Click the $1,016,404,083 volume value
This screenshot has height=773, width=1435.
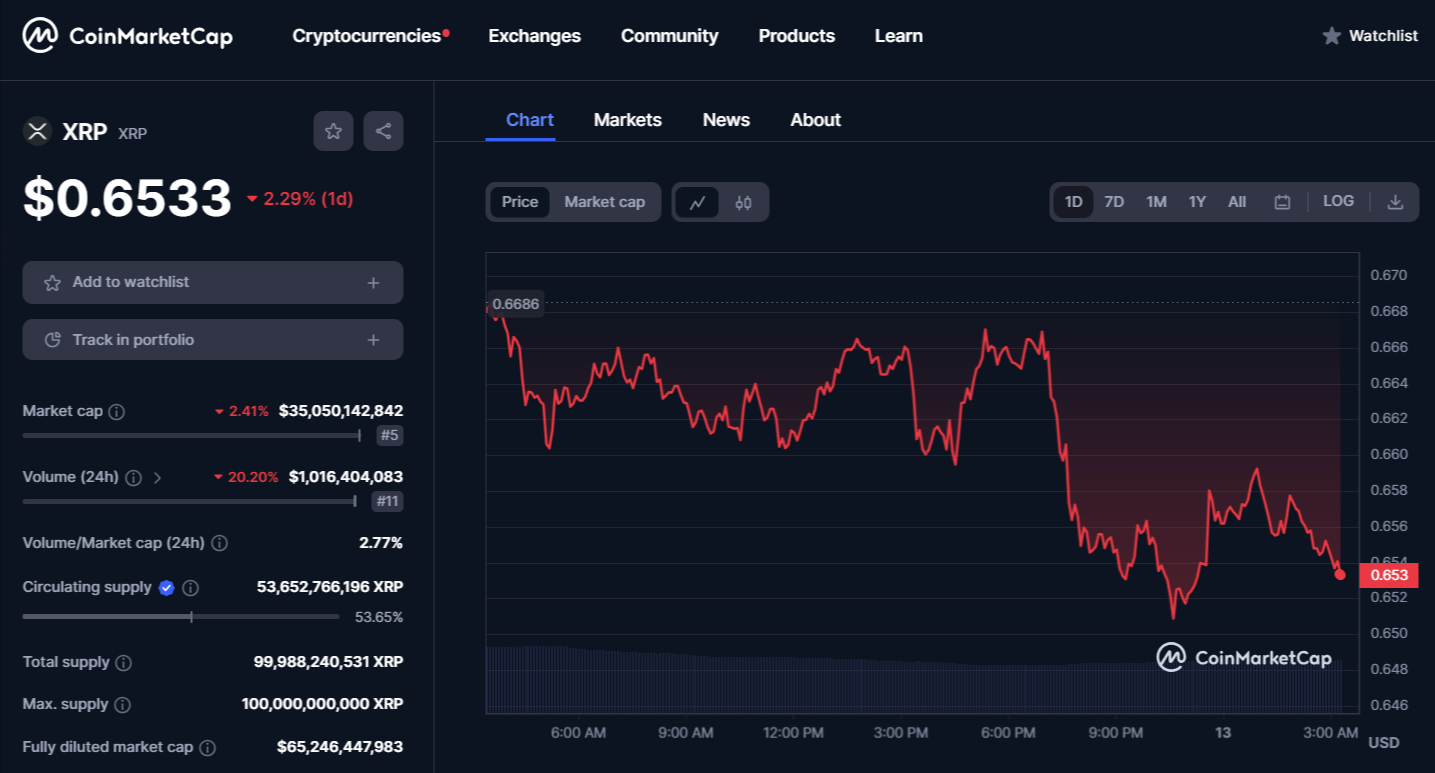346,477
